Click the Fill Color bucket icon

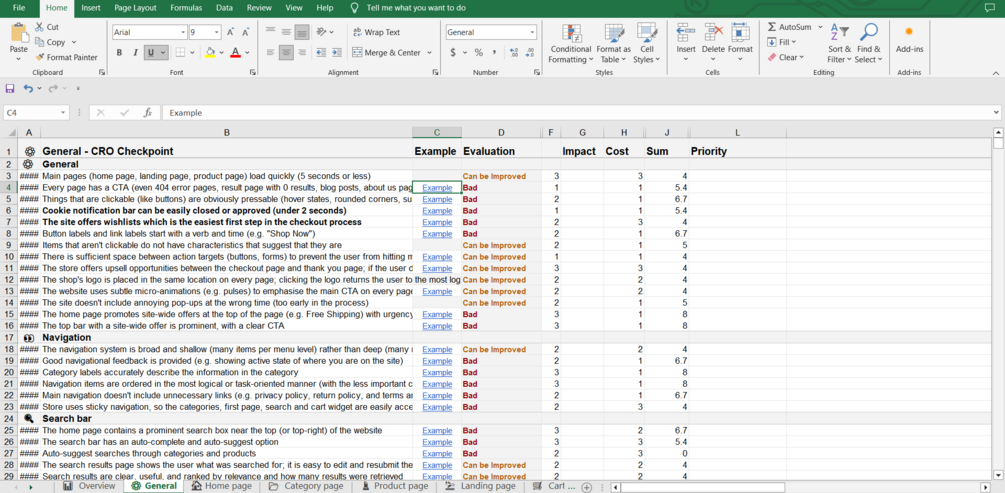pyautogui.click(x=210, y=53)
